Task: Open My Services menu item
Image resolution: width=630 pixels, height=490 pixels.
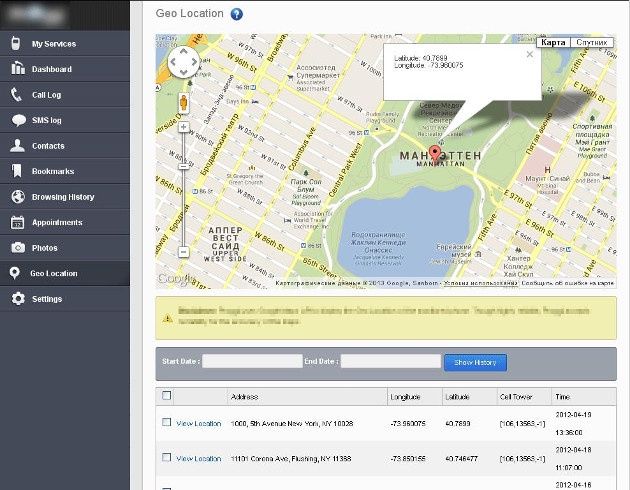Action: pyautogui.click(x=65, y=43)
